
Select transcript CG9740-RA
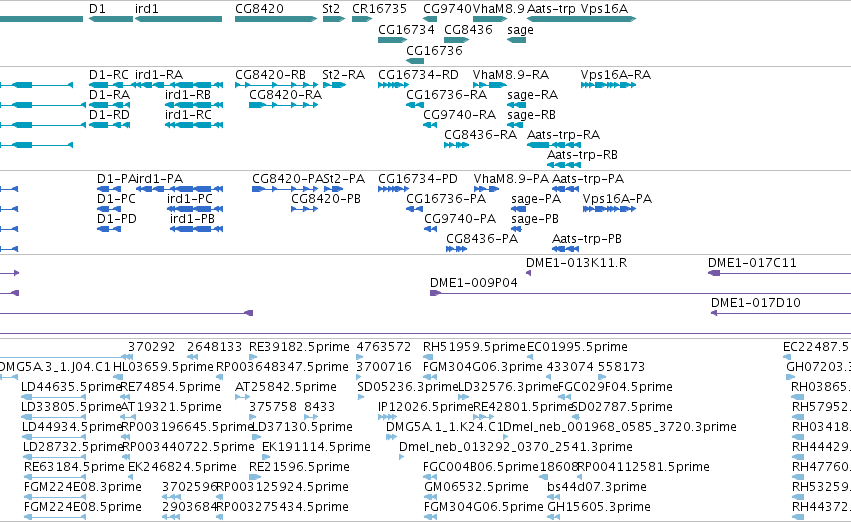459,114
